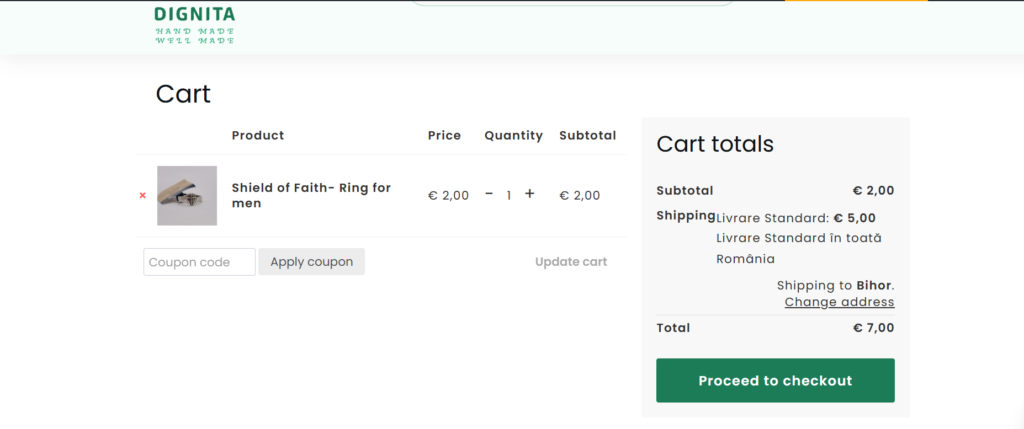Click the search bar at top
Image resolution: width=1024 pixels, height=429 pixels.
click(x=573, y=3)
